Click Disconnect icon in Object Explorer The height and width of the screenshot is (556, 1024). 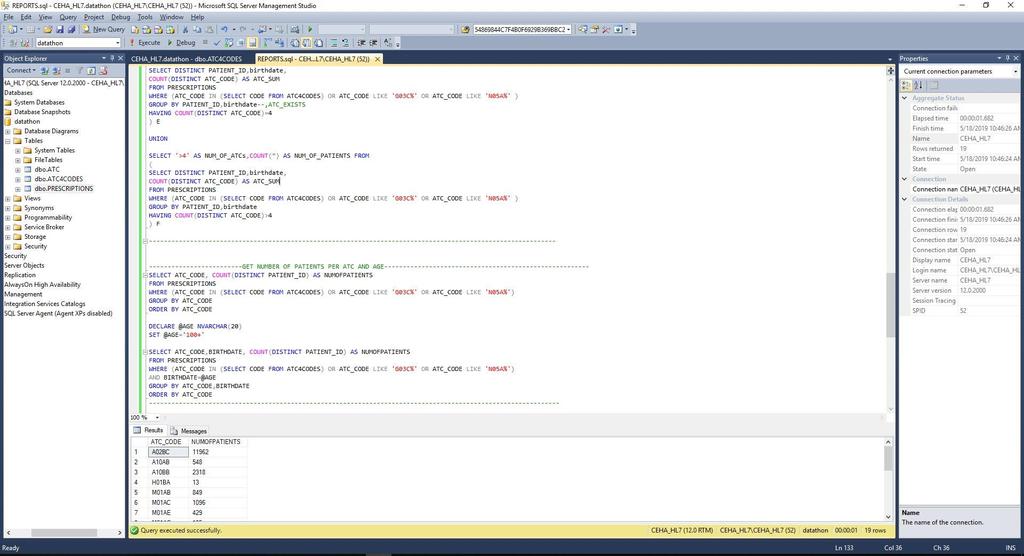coord(56,71)
